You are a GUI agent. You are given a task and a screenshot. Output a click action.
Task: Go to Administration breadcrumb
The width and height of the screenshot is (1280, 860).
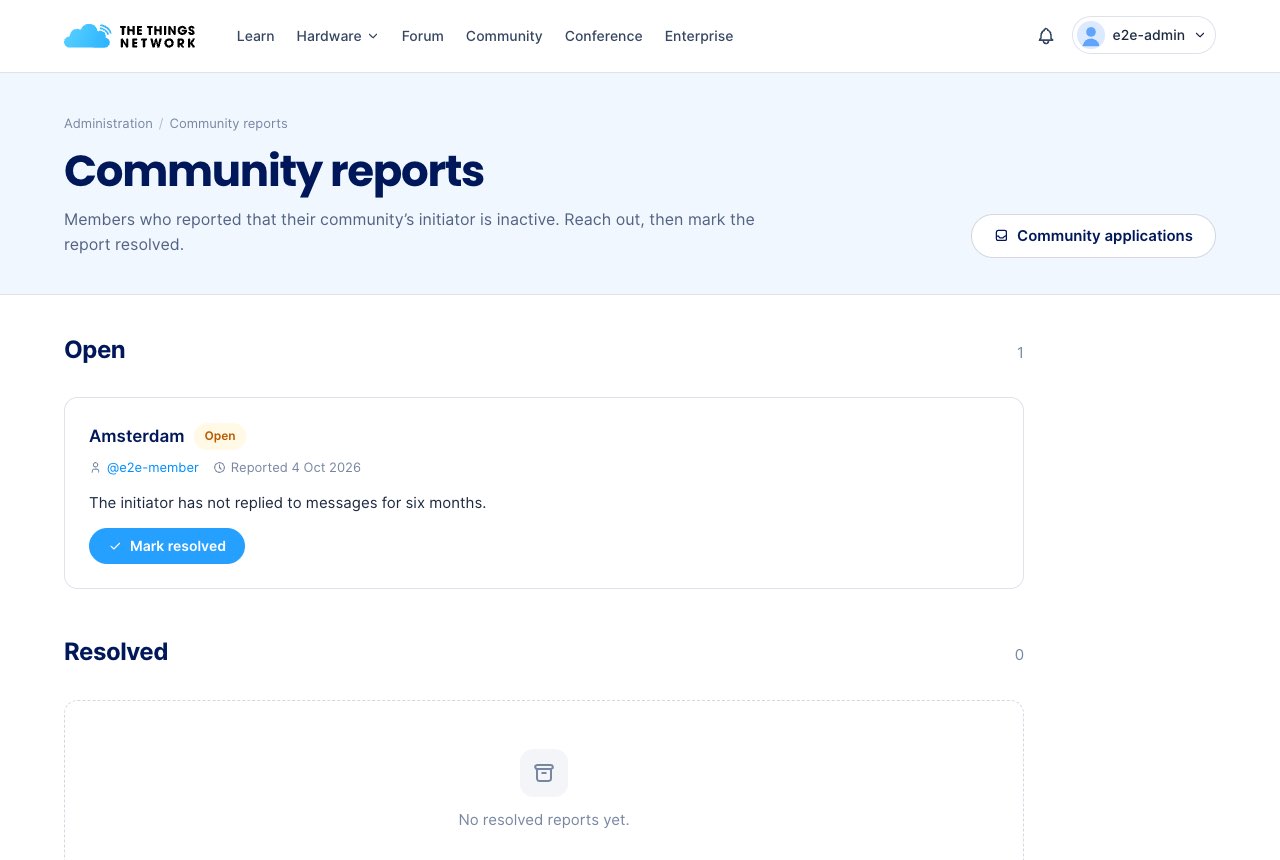108,124
